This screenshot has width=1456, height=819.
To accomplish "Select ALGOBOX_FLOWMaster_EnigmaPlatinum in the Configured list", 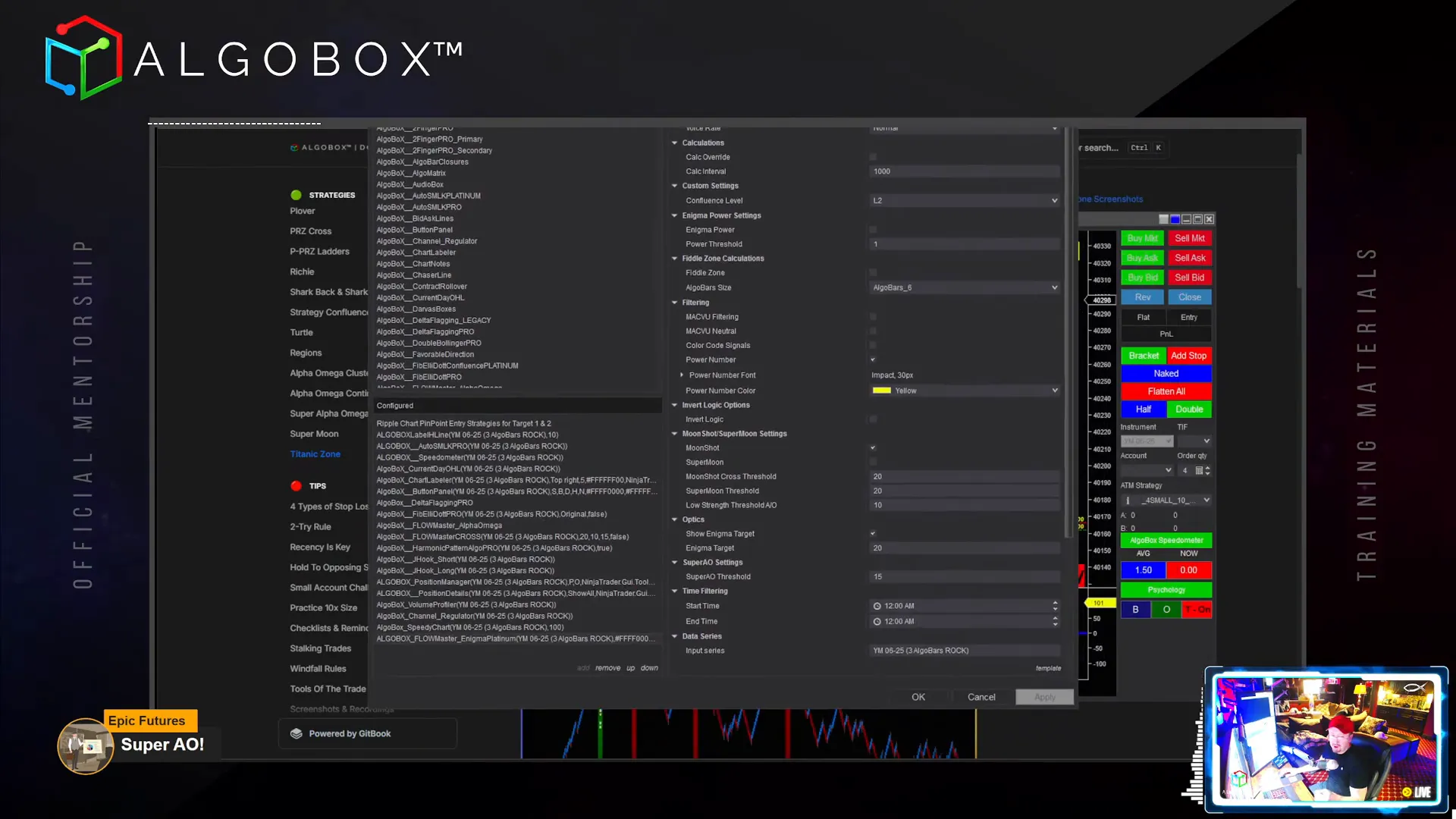I will [x=516, y=639].
